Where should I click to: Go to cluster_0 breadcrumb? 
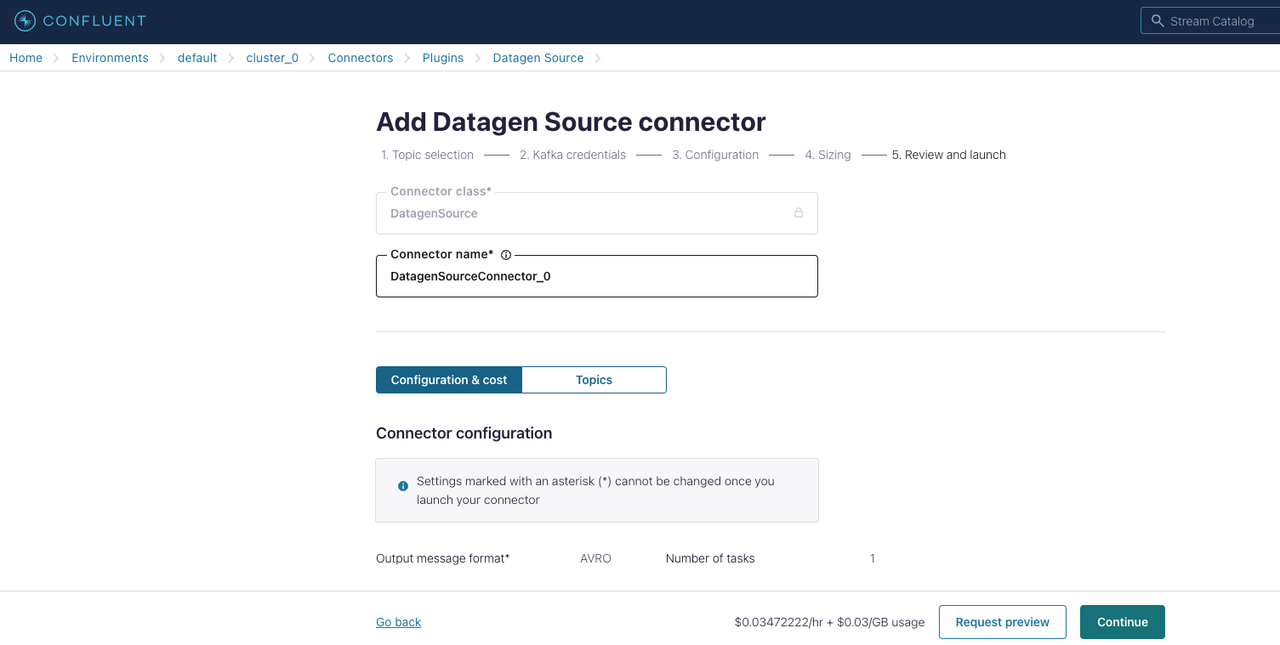272,58
